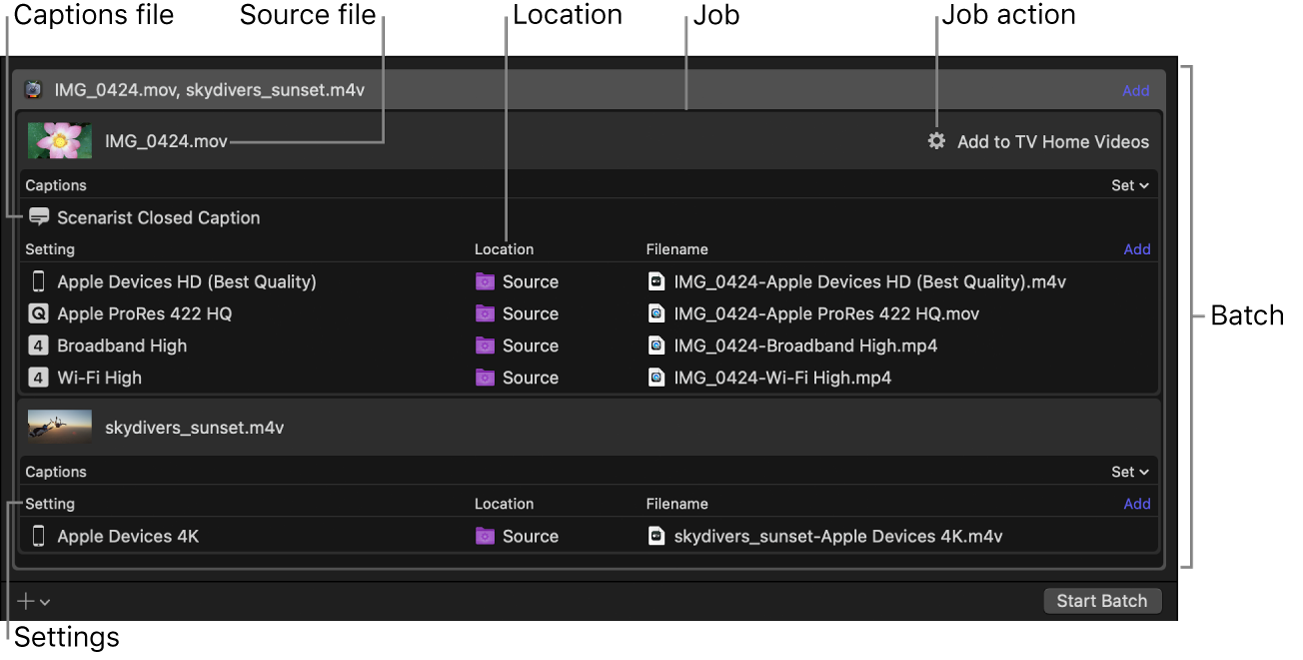Viewport: 1303px width, 660px height.
Task: Click Start Batch
Action: 1102,600
